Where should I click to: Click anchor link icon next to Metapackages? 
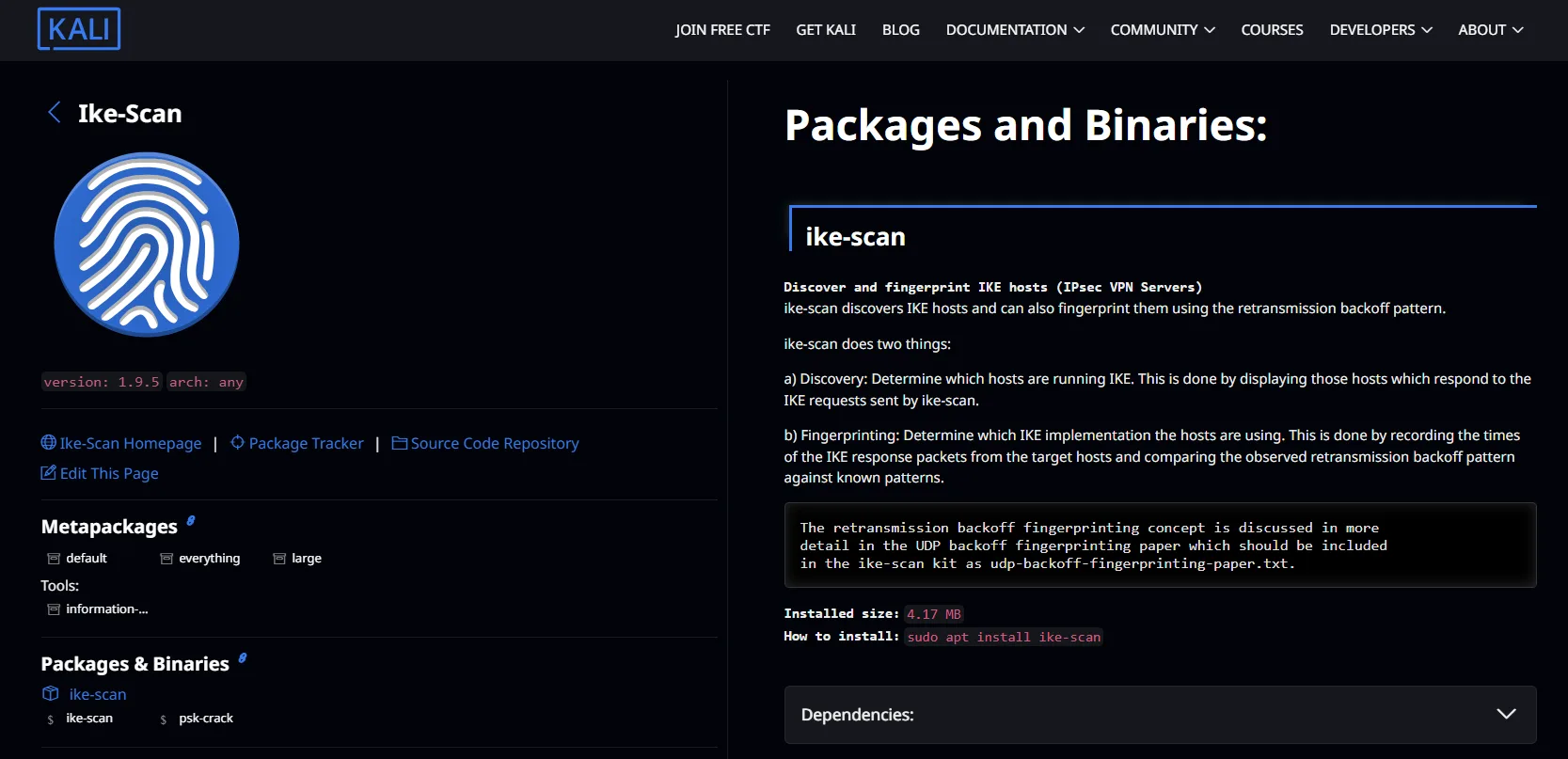pyautogui.click(x=191, y=521)
